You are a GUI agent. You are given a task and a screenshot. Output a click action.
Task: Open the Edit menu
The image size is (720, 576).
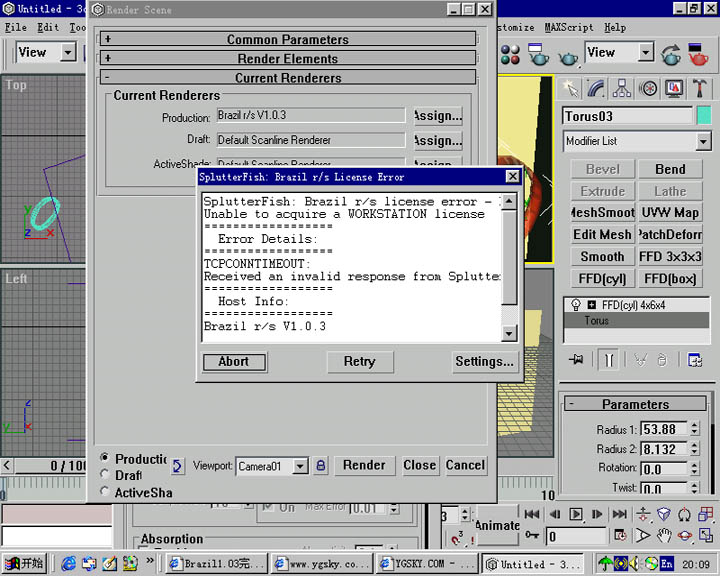click(x=48, y=28)
